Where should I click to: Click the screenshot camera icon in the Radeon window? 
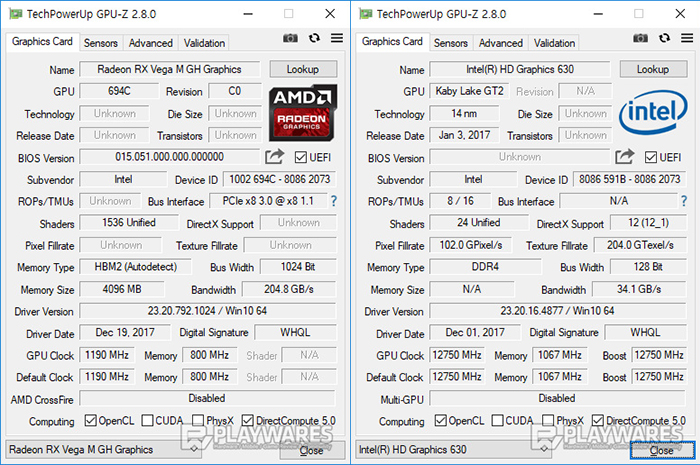coord(290,38)
